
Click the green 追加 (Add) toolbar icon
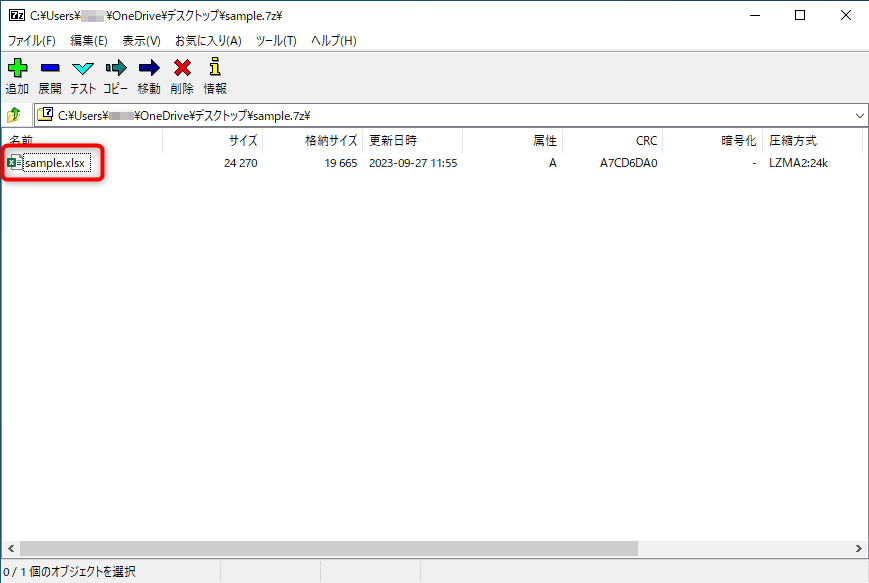(17, 68)
